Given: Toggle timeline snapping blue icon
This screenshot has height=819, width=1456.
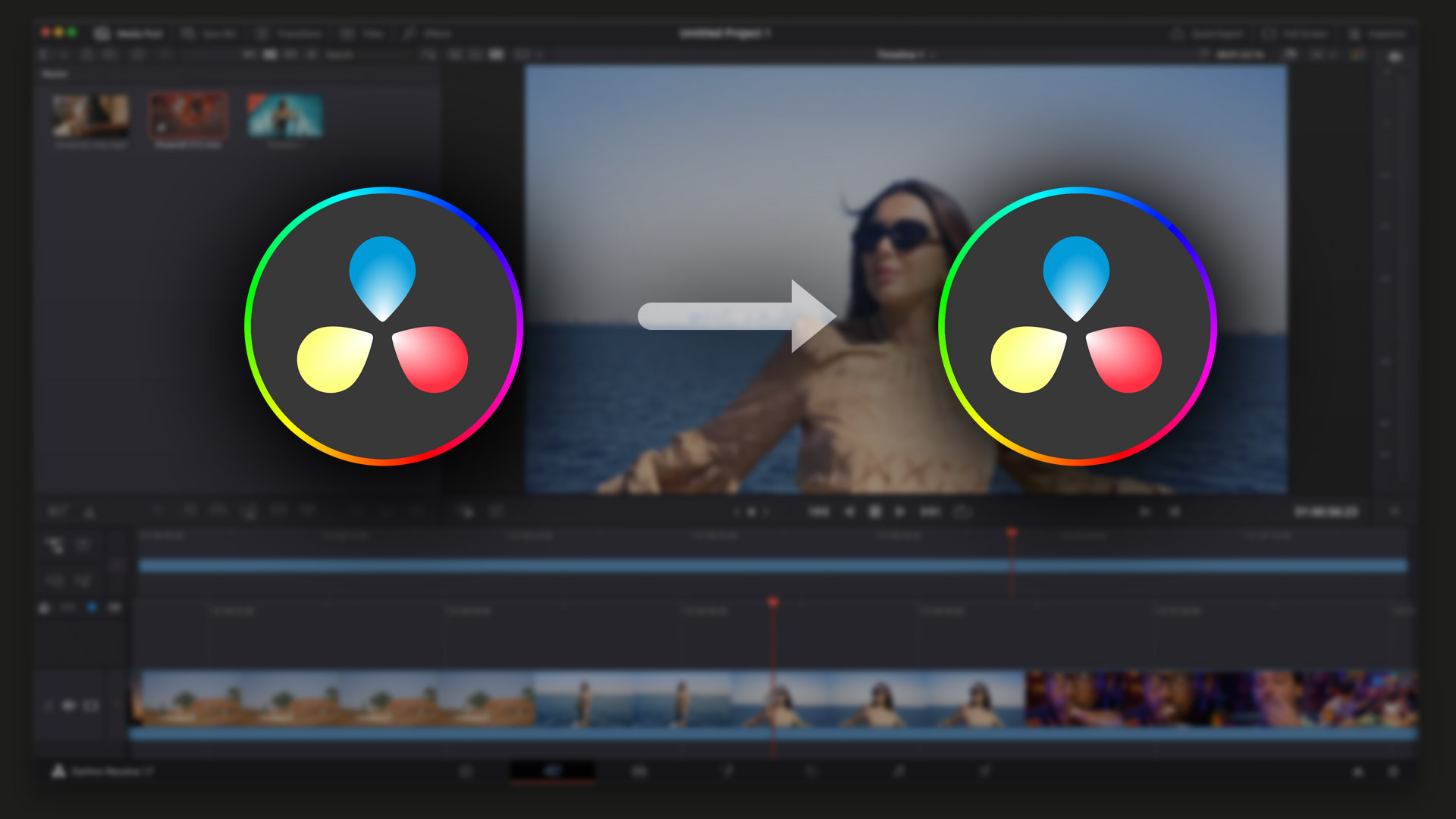Looking at the screenshot, I should point(92,607).
